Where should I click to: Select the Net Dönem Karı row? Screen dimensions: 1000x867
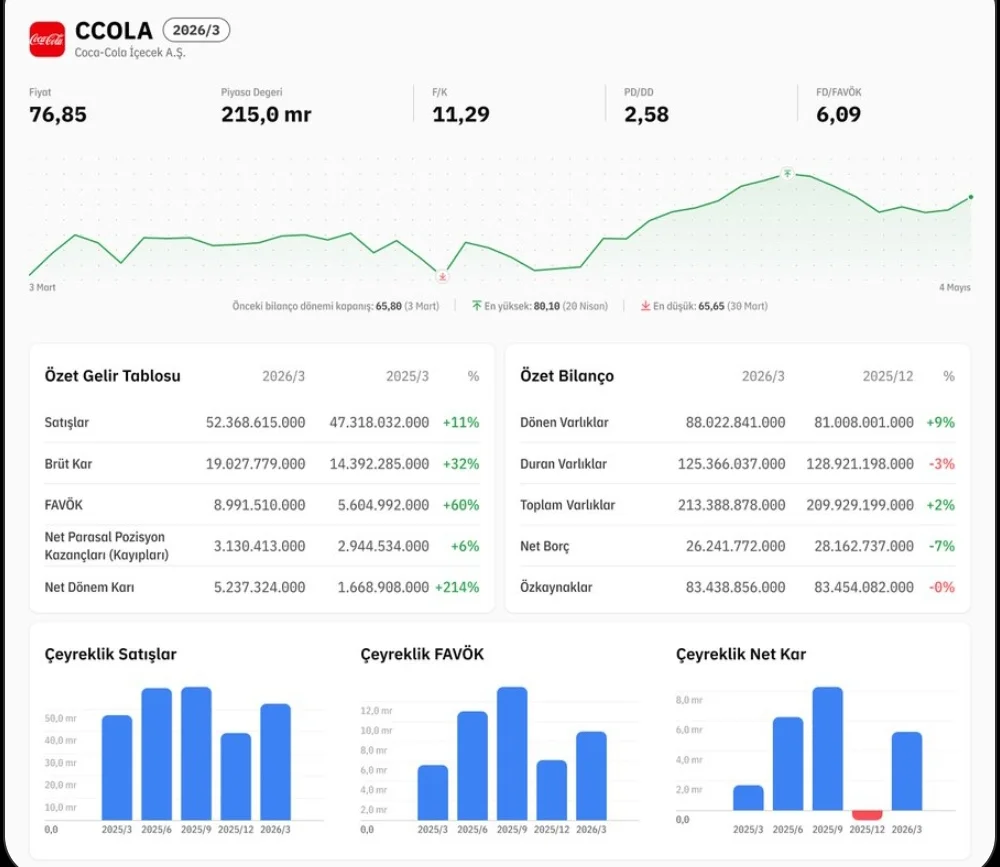(x=261, y=587)
